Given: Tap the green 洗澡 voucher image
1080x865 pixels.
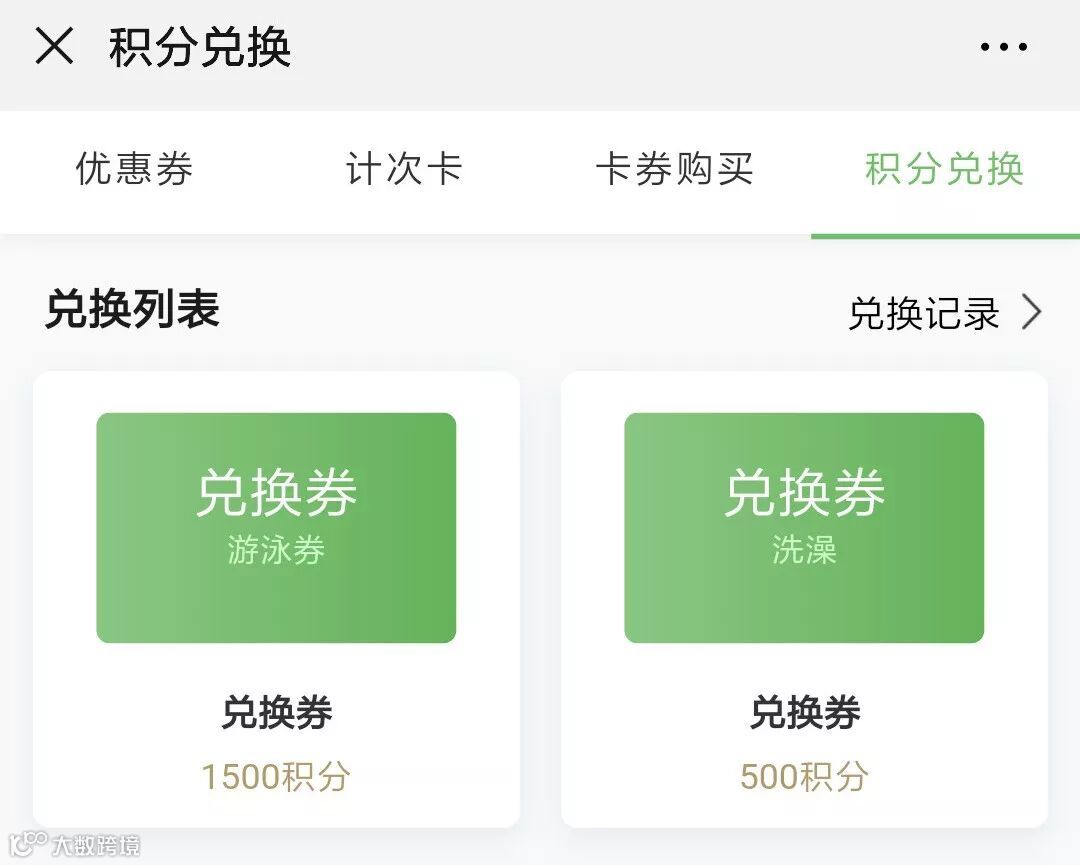Looking at the screenshot, I should point(804,528).
